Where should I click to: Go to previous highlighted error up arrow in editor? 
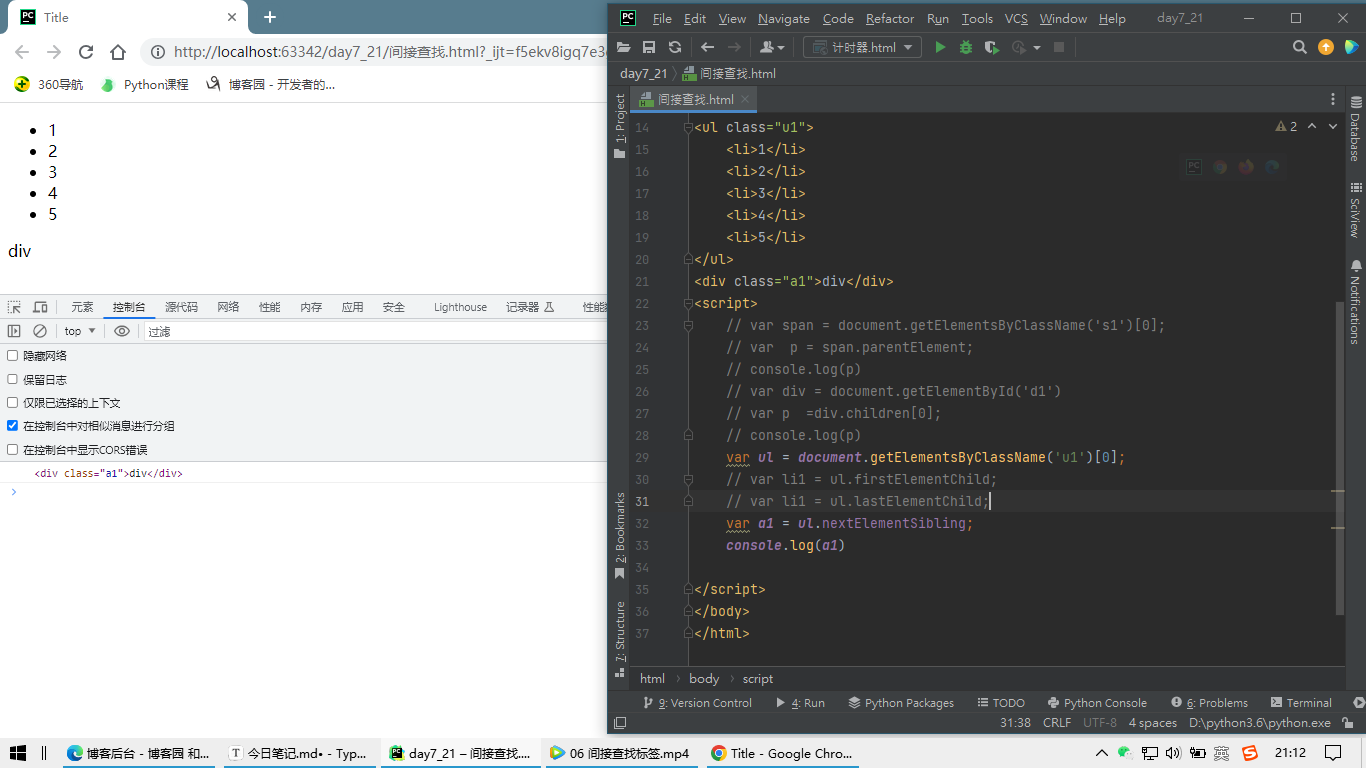click(1312, 127)
